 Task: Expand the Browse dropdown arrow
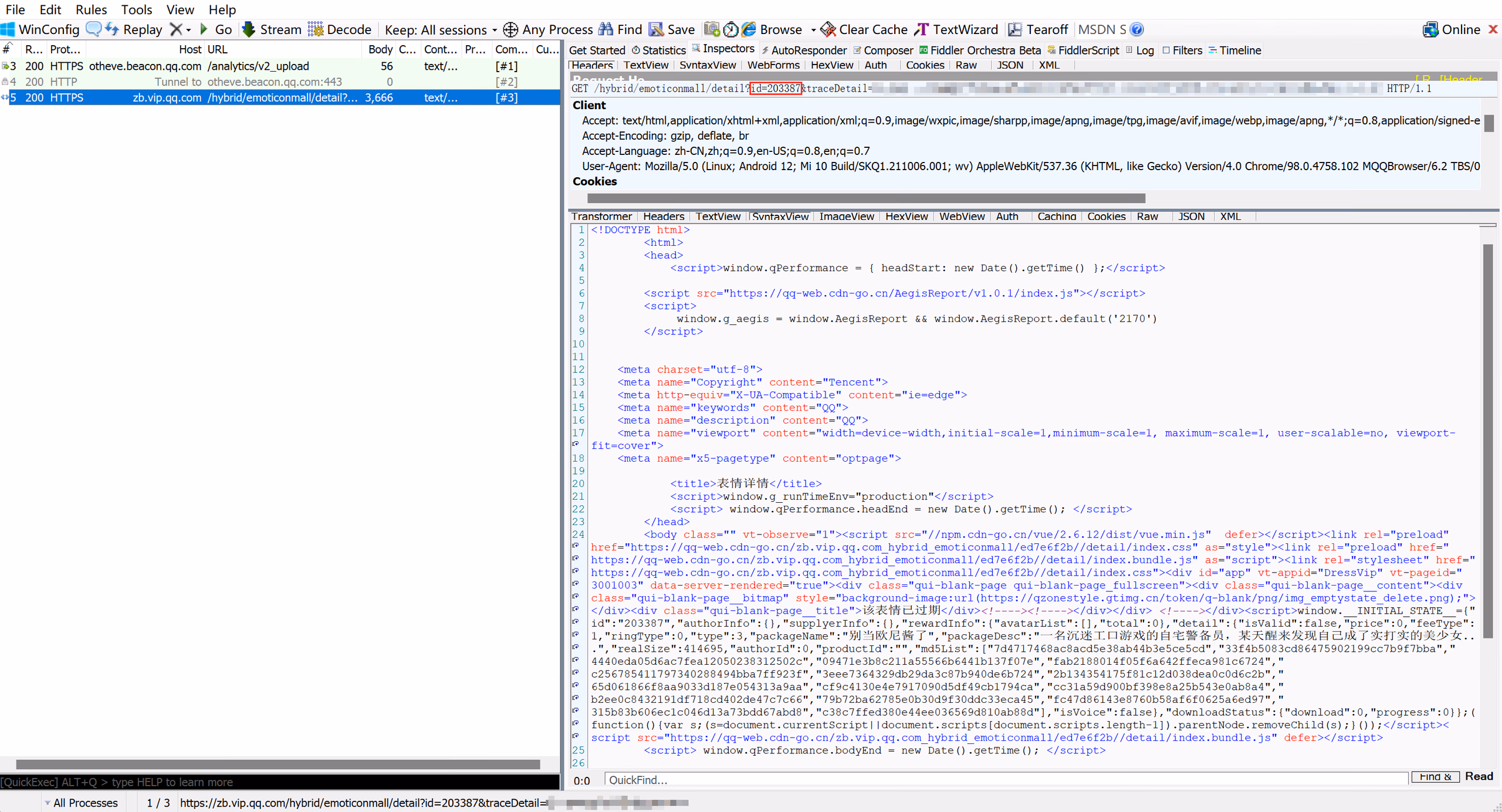coord(813,30)
